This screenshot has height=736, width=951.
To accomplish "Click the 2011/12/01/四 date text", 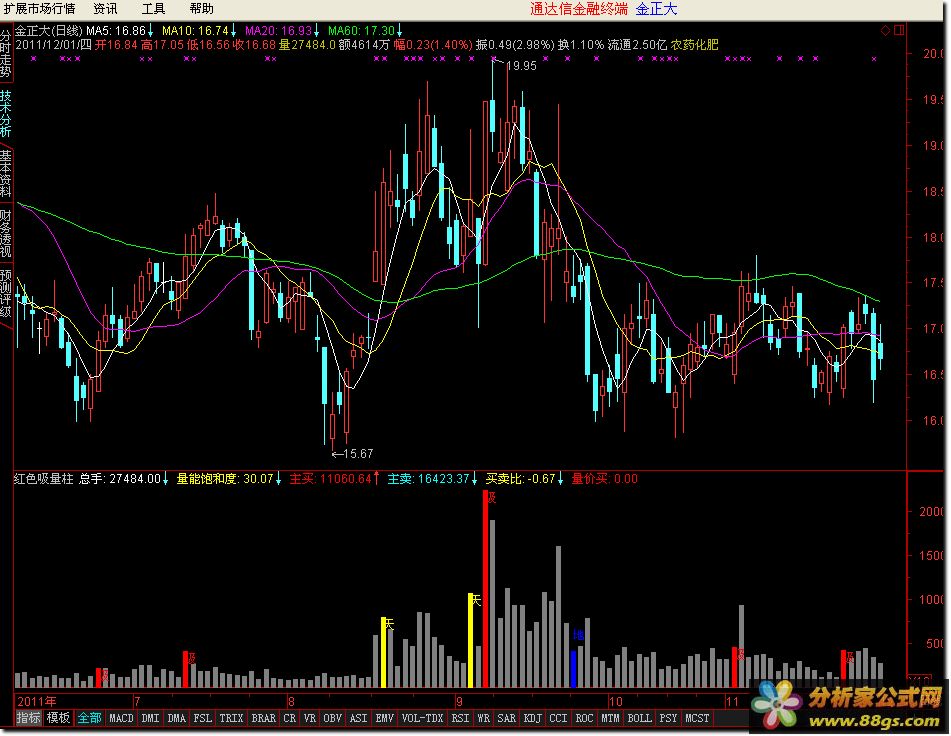I will coord(53,44).
